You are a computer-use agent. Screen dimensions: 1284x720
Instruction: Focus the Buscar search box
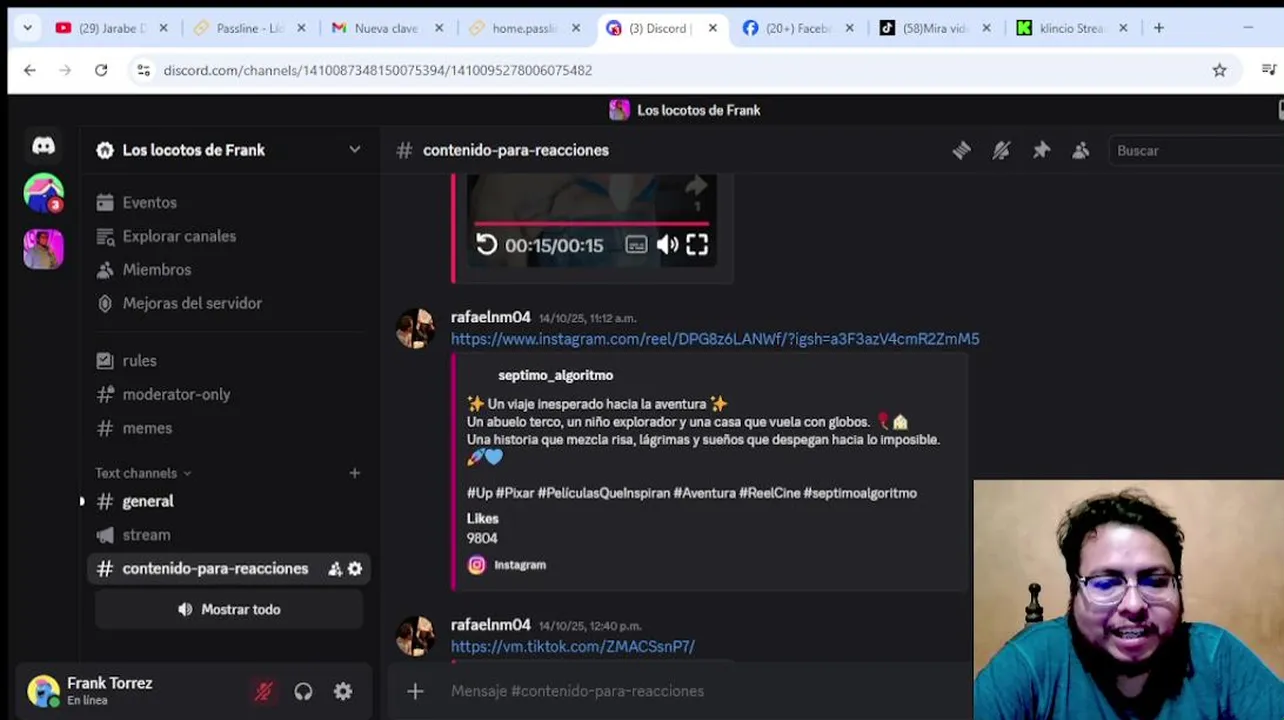(x=1195, y=150)
